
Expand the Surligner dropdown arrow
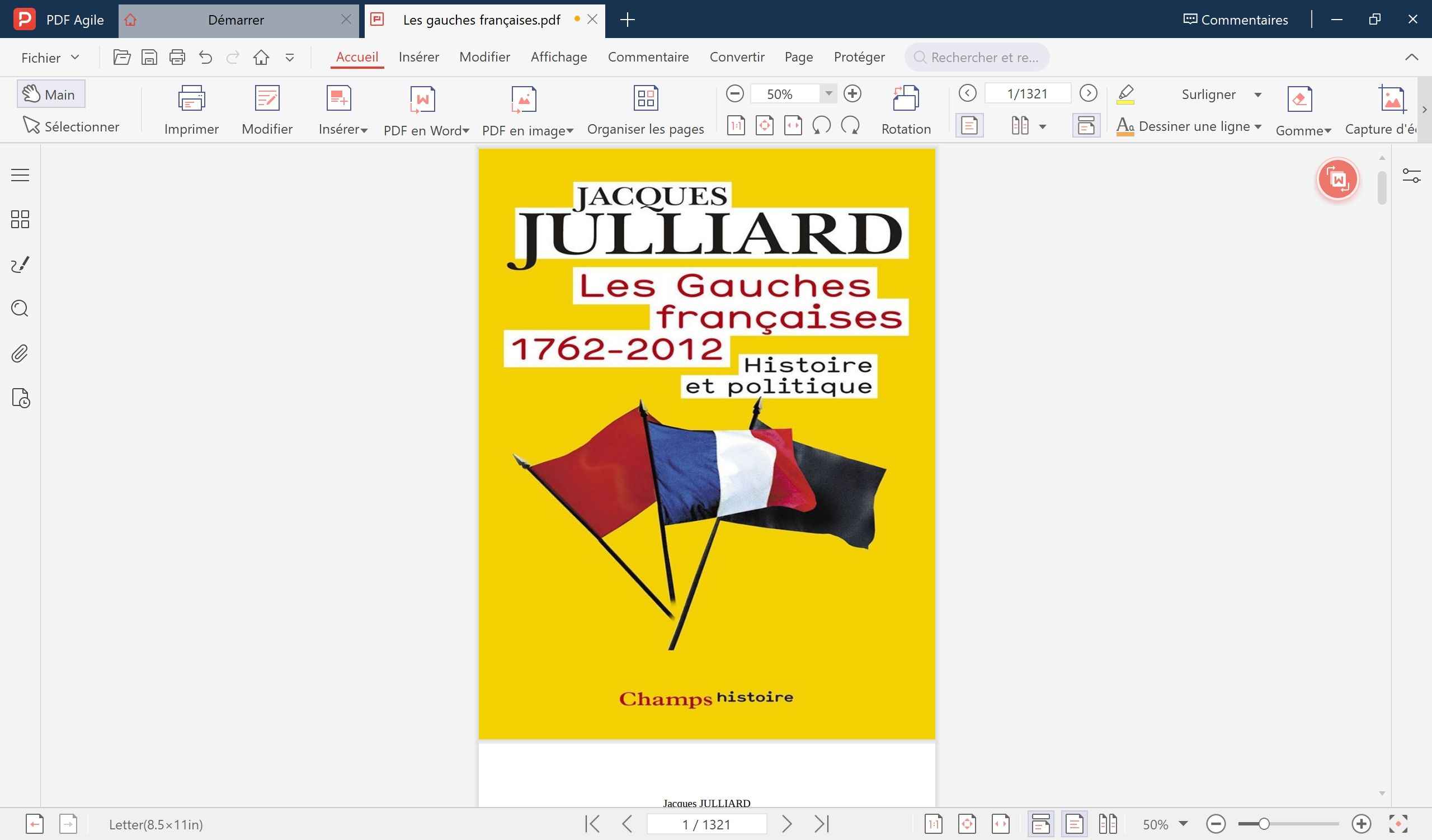[x=1257, y=95]
